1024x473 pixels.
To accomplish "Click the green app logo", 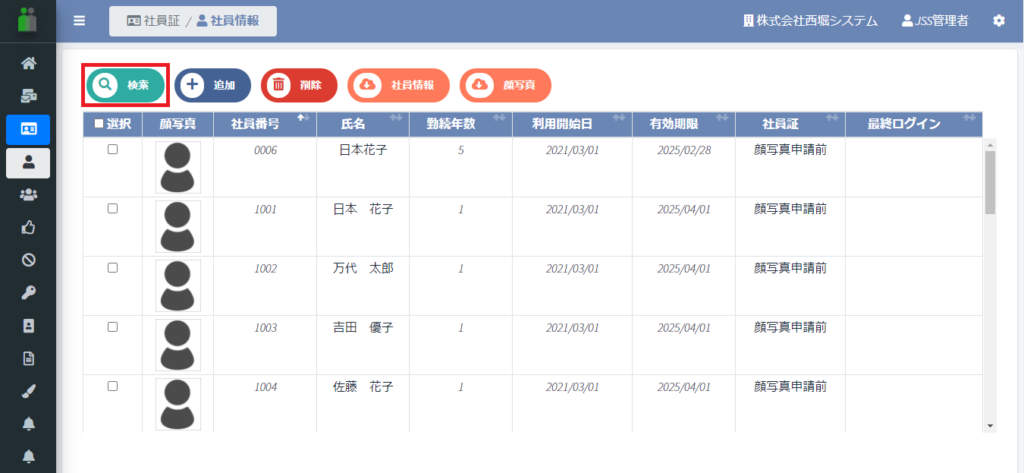I will pyautogui.click(x=28, y=20).
